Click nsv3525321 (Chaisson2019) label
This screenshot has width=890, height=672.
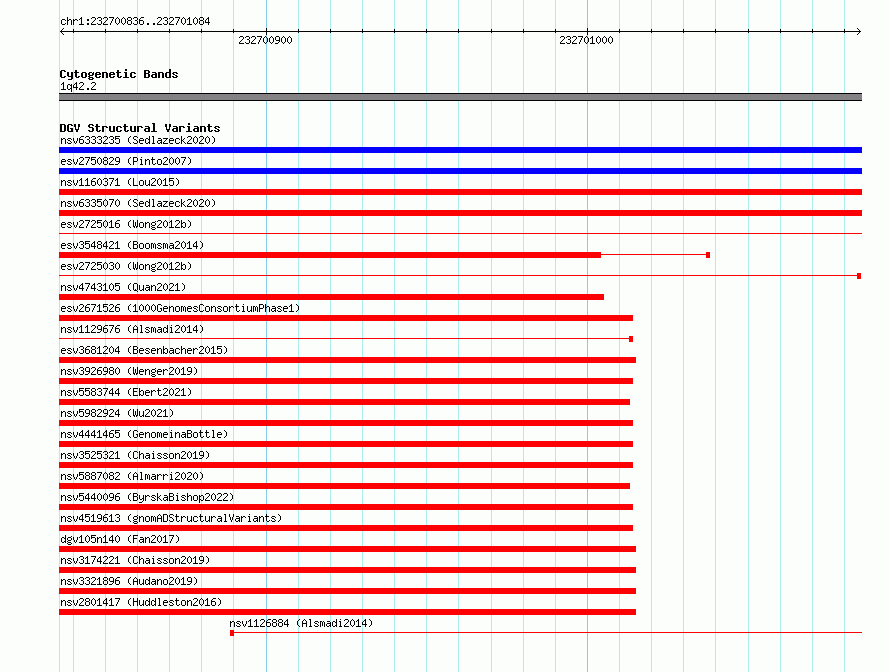[x=135, y=455]
